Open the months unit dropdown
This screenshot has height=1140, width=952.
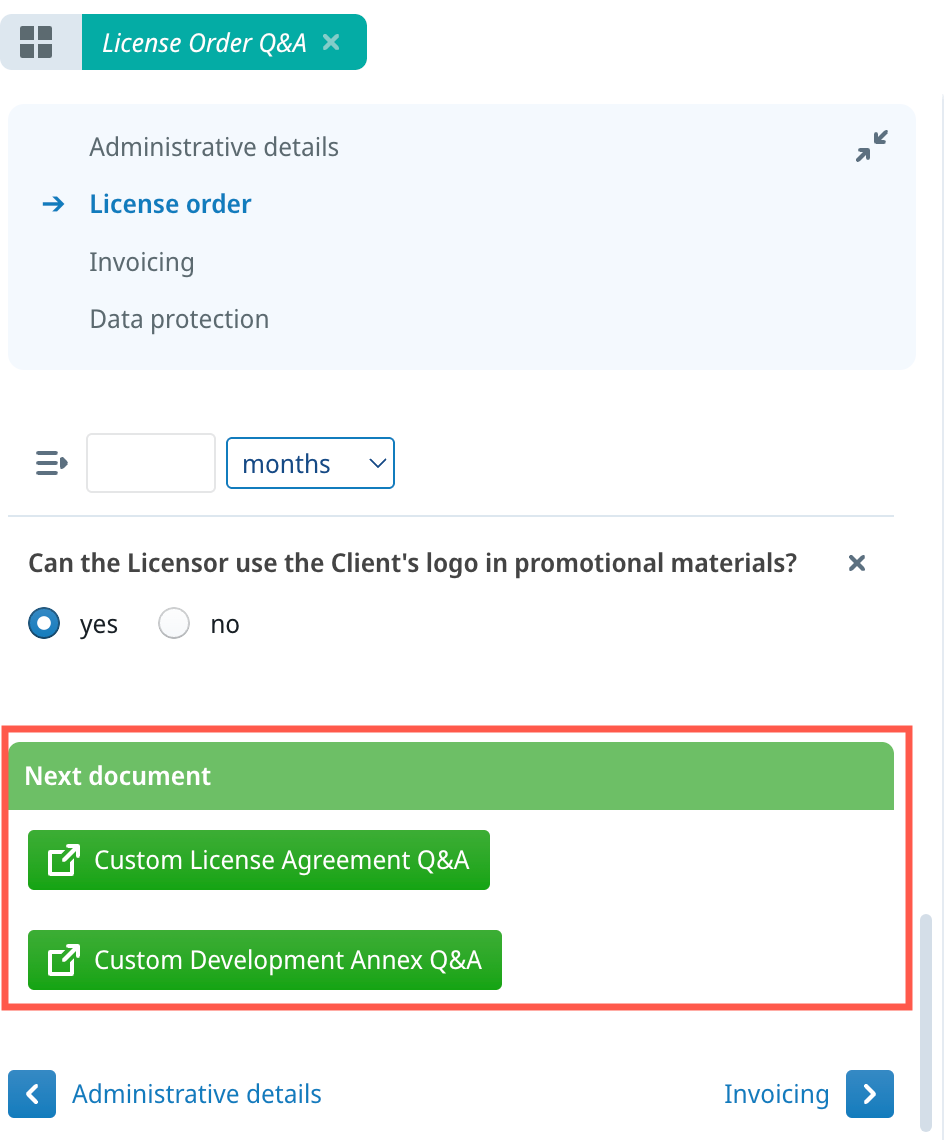click(x=310, y=463)
